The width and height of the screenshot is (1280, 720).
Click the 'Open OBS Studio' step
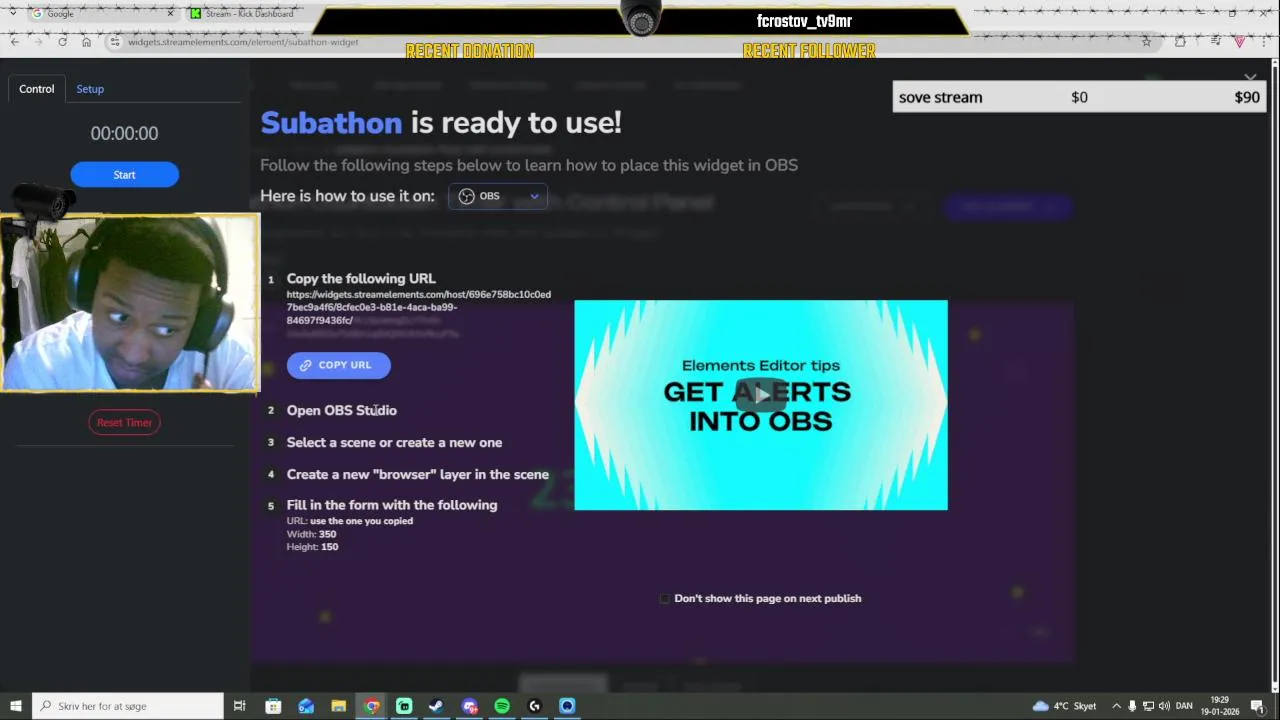tap(342, 410)
